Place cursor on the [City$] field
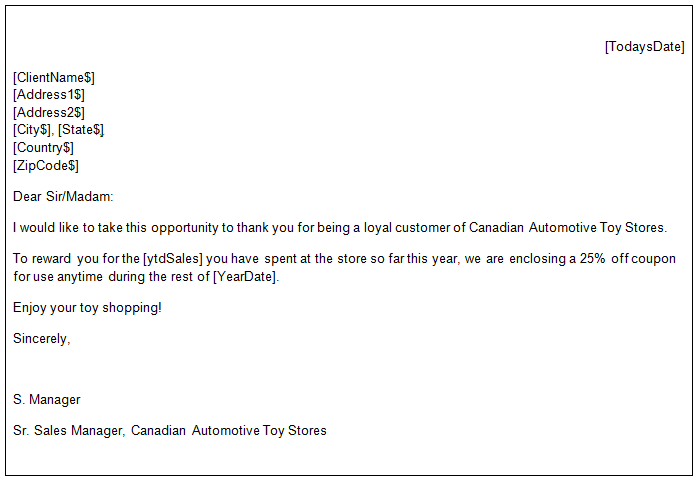This screenshot has width=699, height=482. click(31, 130)
